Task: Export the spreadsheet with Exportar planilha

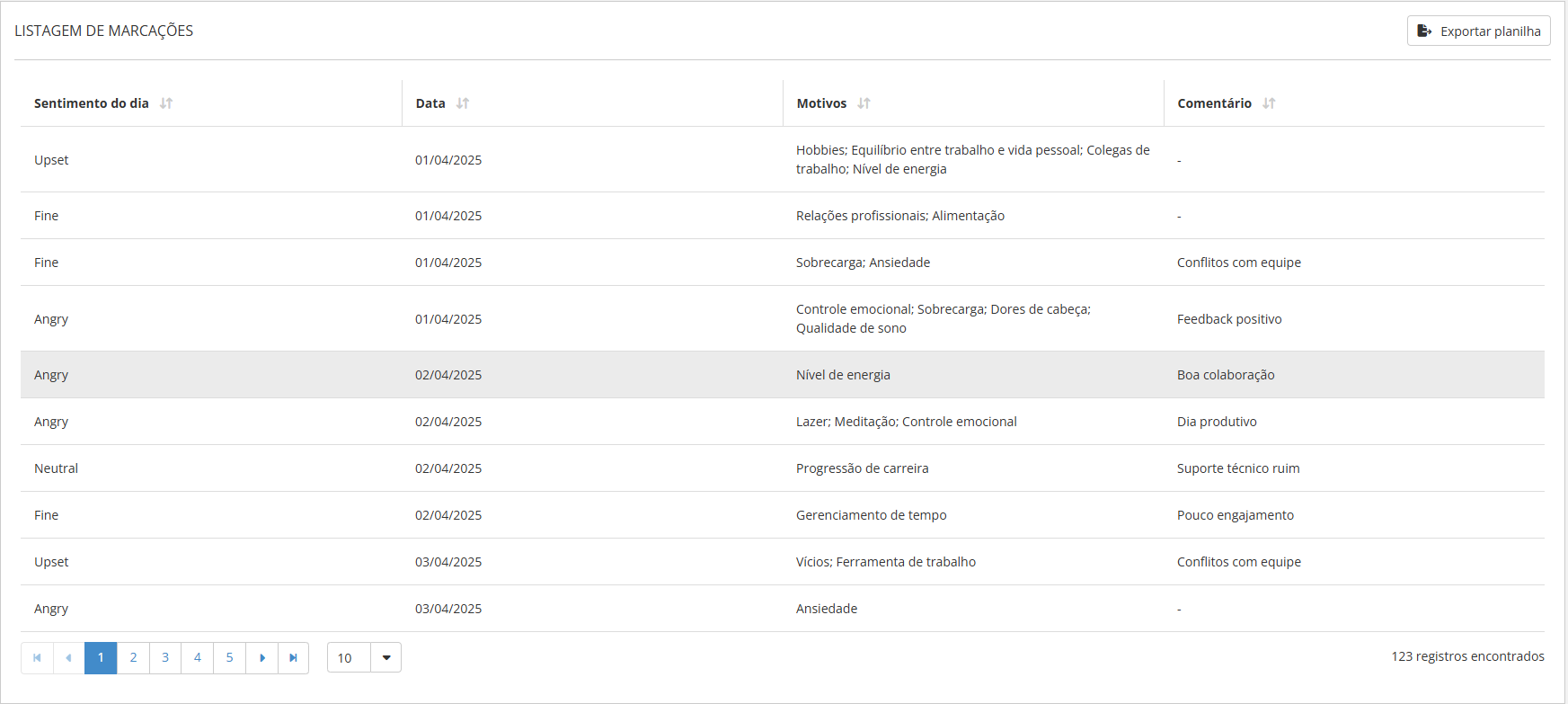Action: click(1478, 31)
